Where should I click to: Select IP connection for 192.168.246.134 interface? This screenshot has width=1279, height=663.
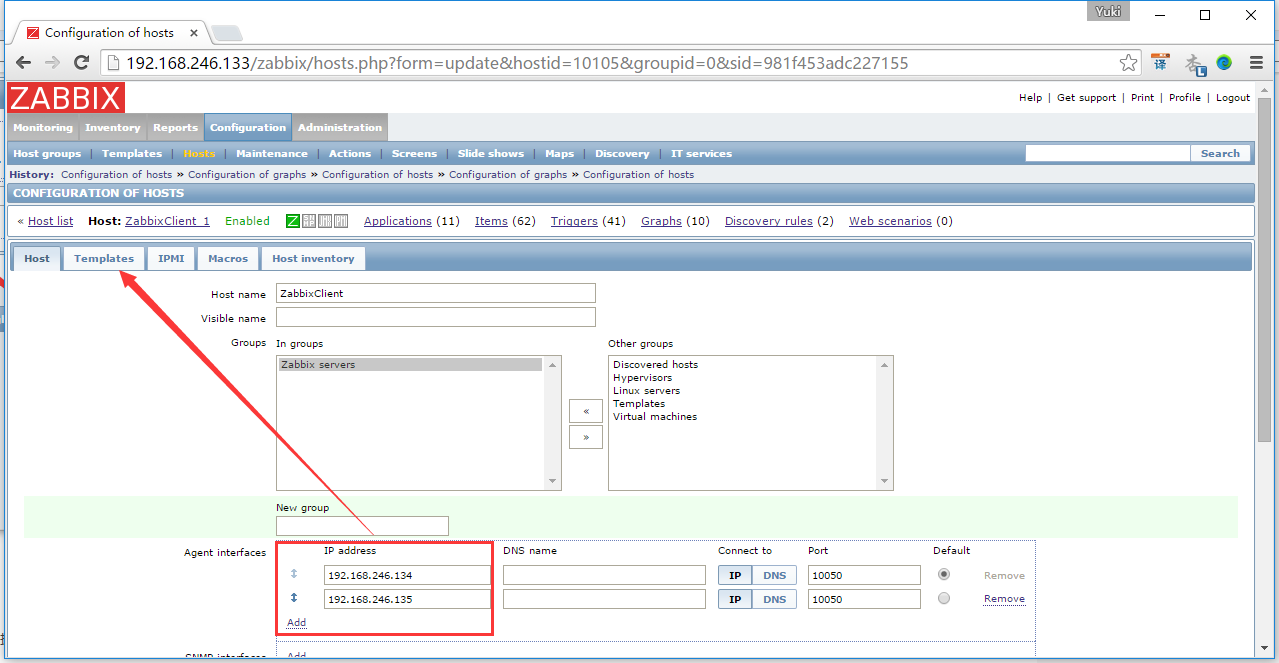735,575
